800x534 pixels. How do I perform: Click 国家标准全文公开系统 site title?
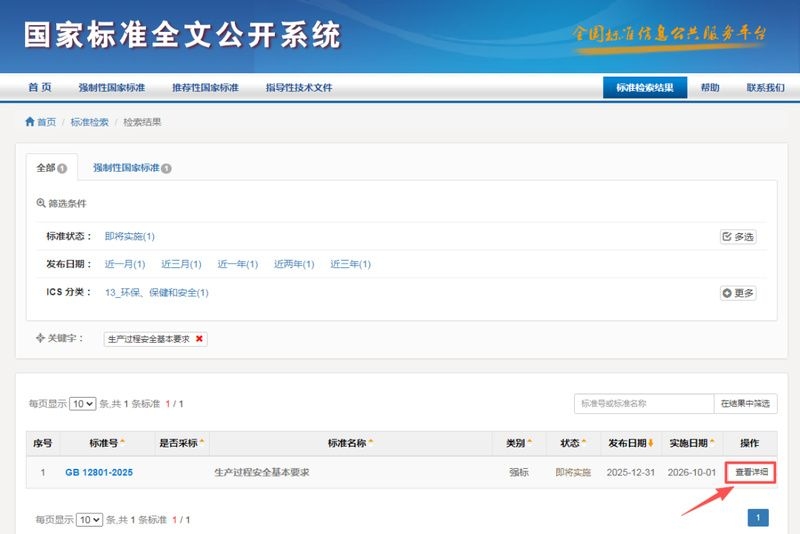point(182,35)
